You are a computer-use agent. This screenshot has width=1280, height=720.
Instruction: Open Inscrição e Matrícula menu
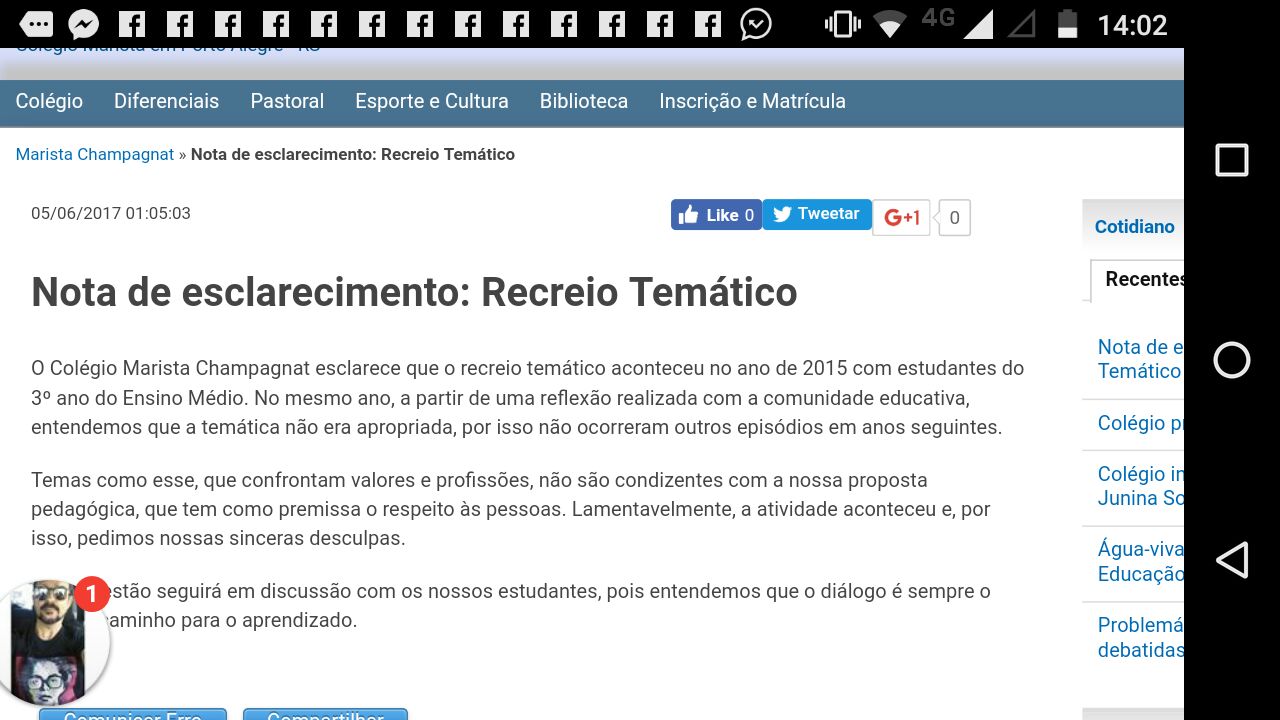(752, 101)
